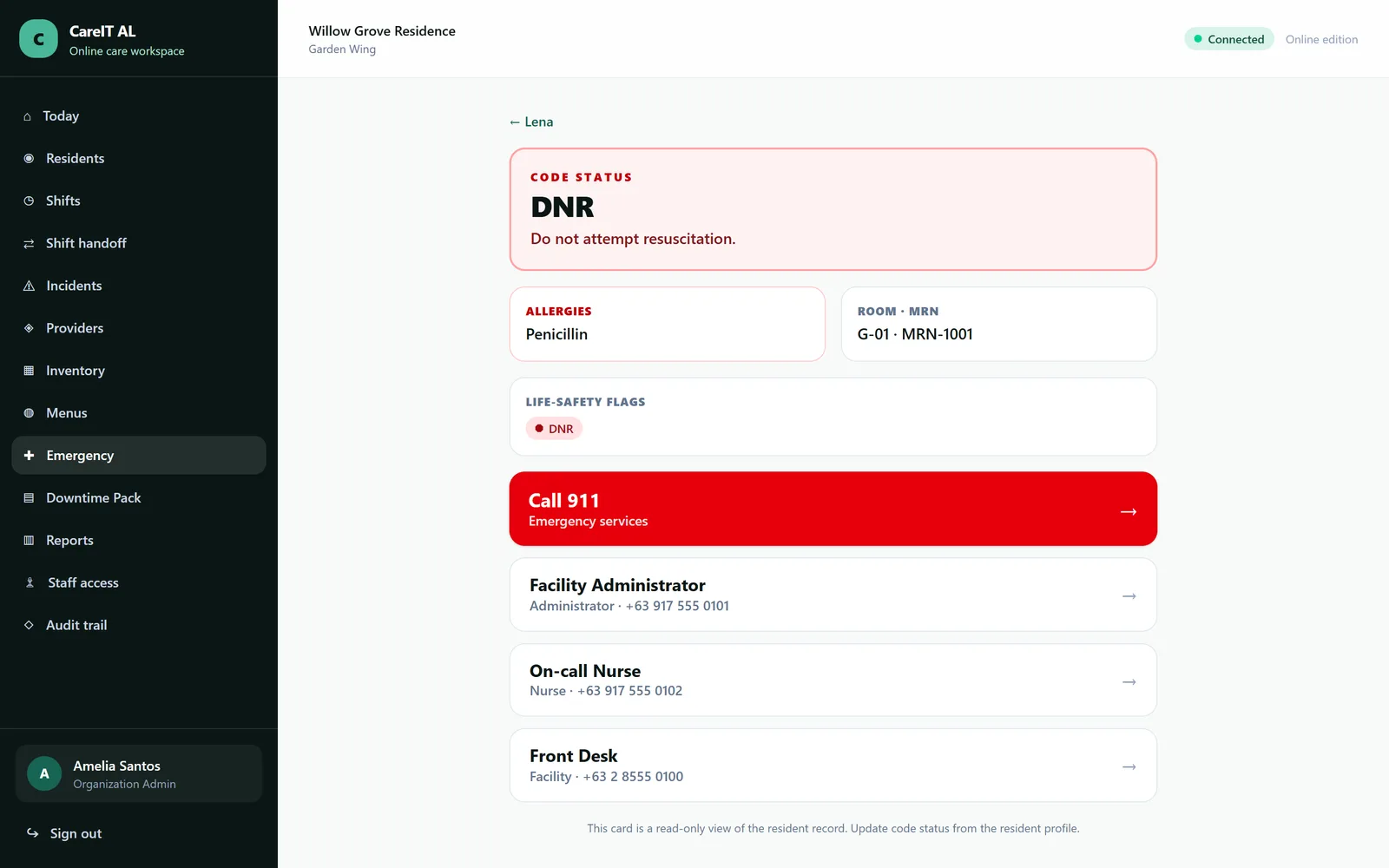This screenshot has width=1389, height=868.
Task: Click the Garden Wing subtitle
Action: click(x=342, y=49)
